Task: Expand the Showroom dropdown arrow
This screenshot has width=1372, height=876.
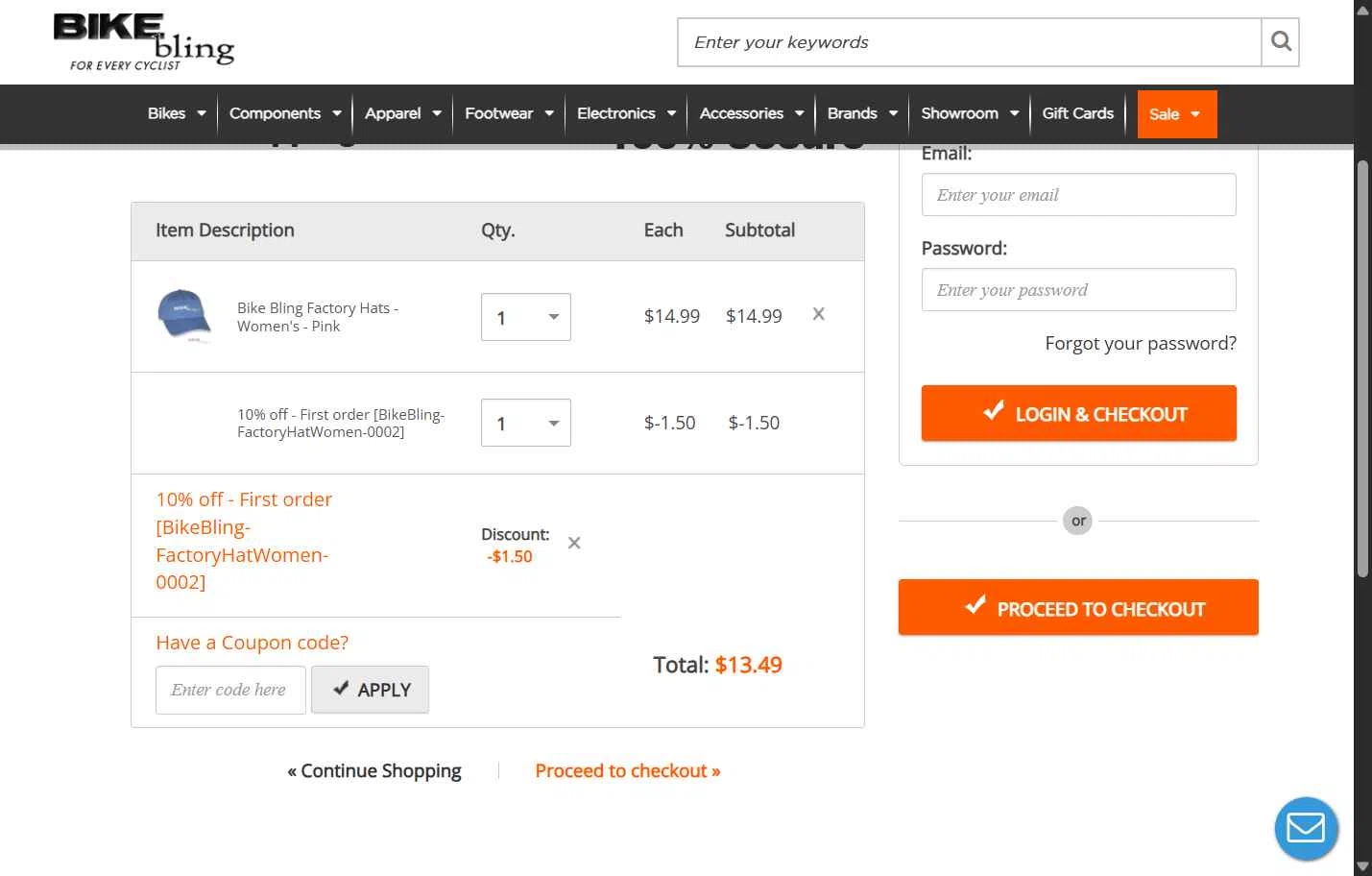Action: [1015, 113]
